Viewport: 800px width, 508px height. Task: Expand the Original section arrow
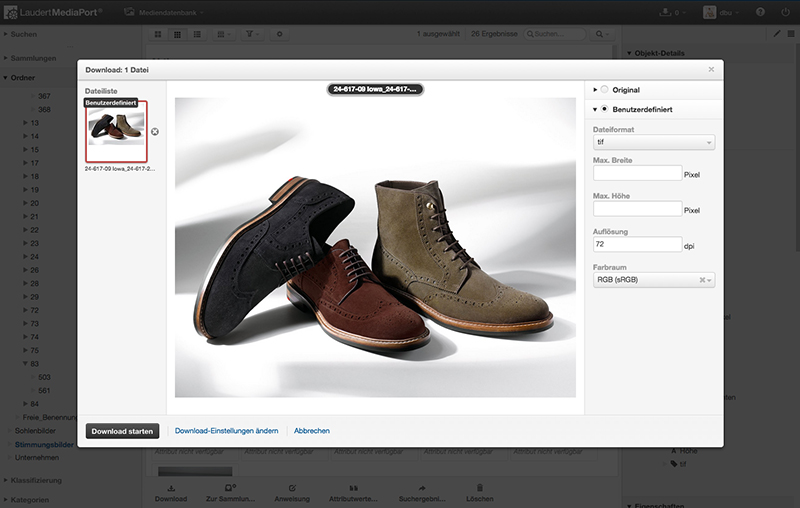pos(595,90)
